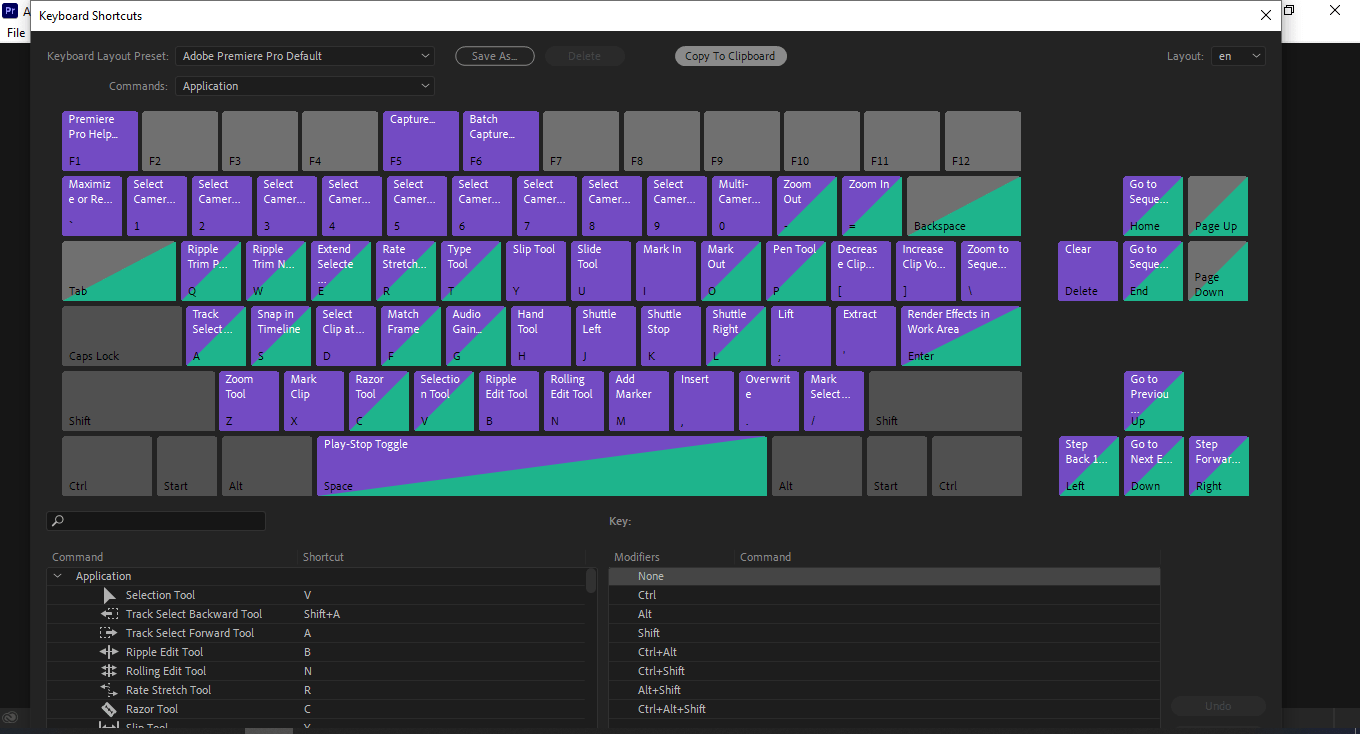
Task: Select the Ctrl+Shift modifier row
Action: click(884, 671)
